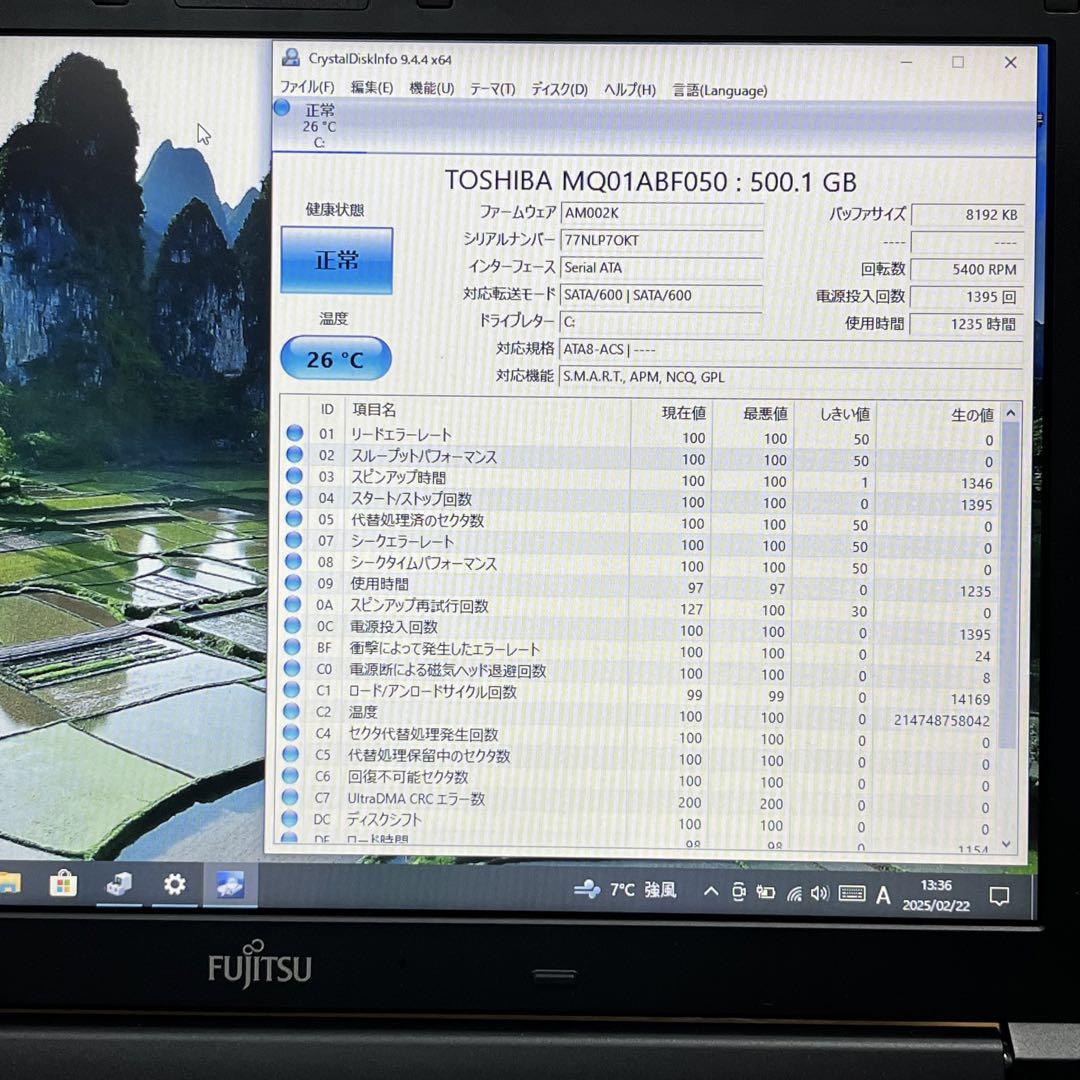Select the C: disk tab showing 正常 26 °C
This screenshot has height=1080, width=1080.
[x=319, y=125]
